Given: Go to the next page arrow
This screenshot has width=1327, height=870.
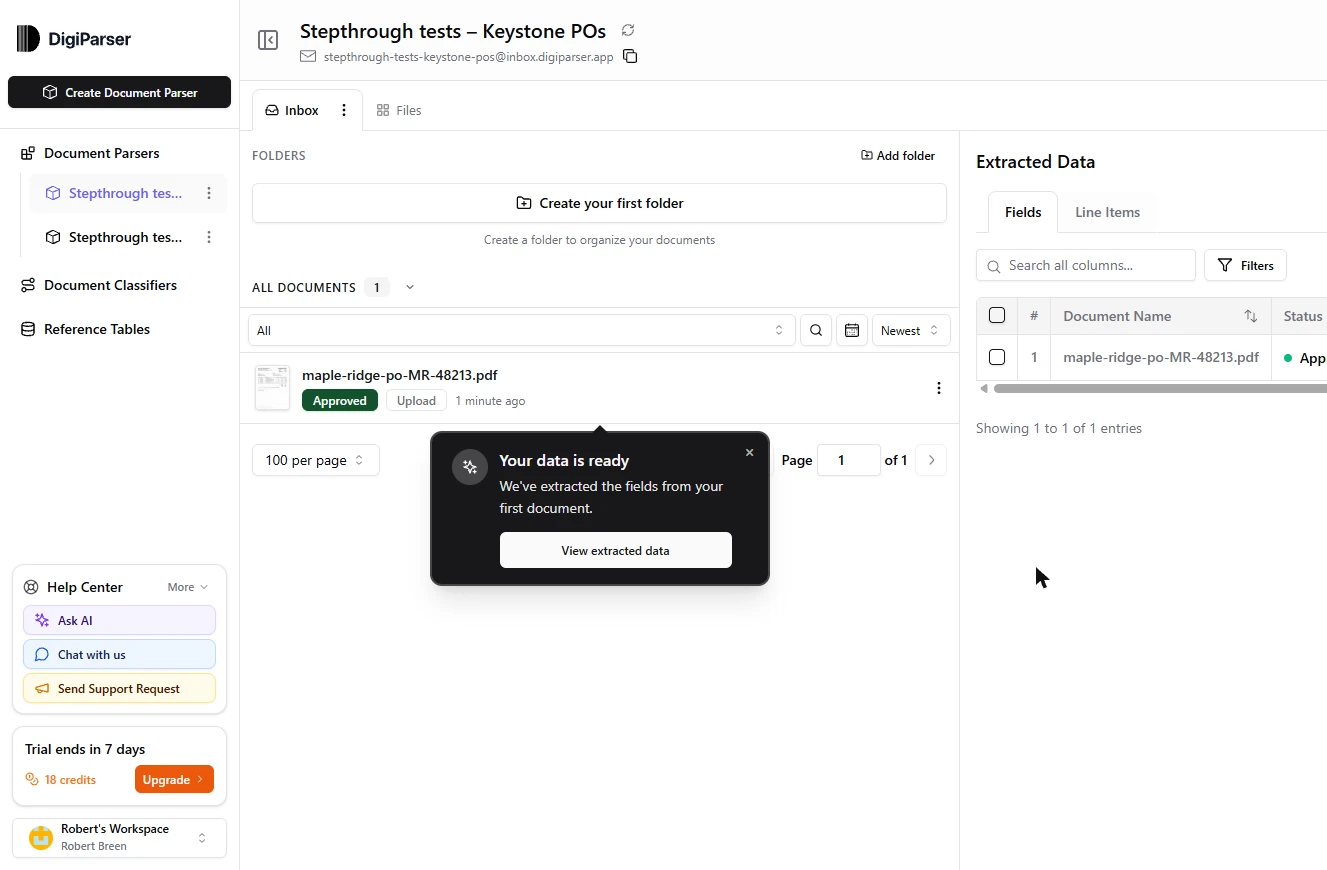Looking at the screenshot, I should coord(931,460).
